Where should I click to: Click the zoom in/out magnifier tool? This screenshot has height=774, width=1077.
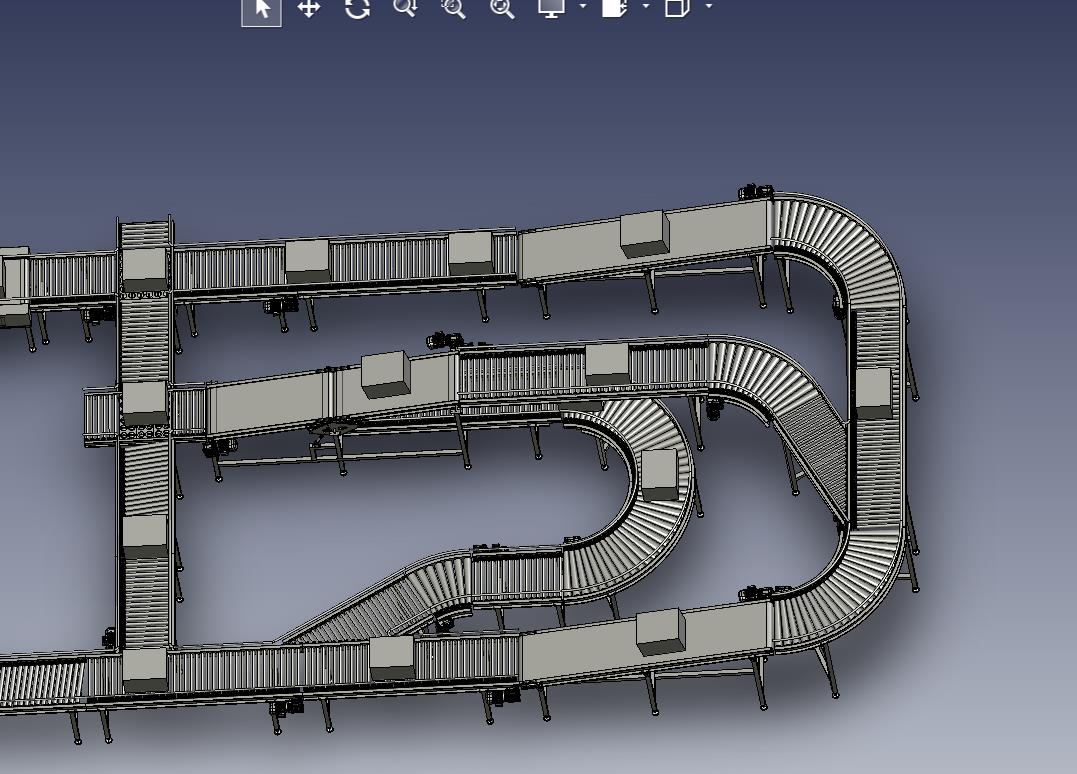coord(405,8)
